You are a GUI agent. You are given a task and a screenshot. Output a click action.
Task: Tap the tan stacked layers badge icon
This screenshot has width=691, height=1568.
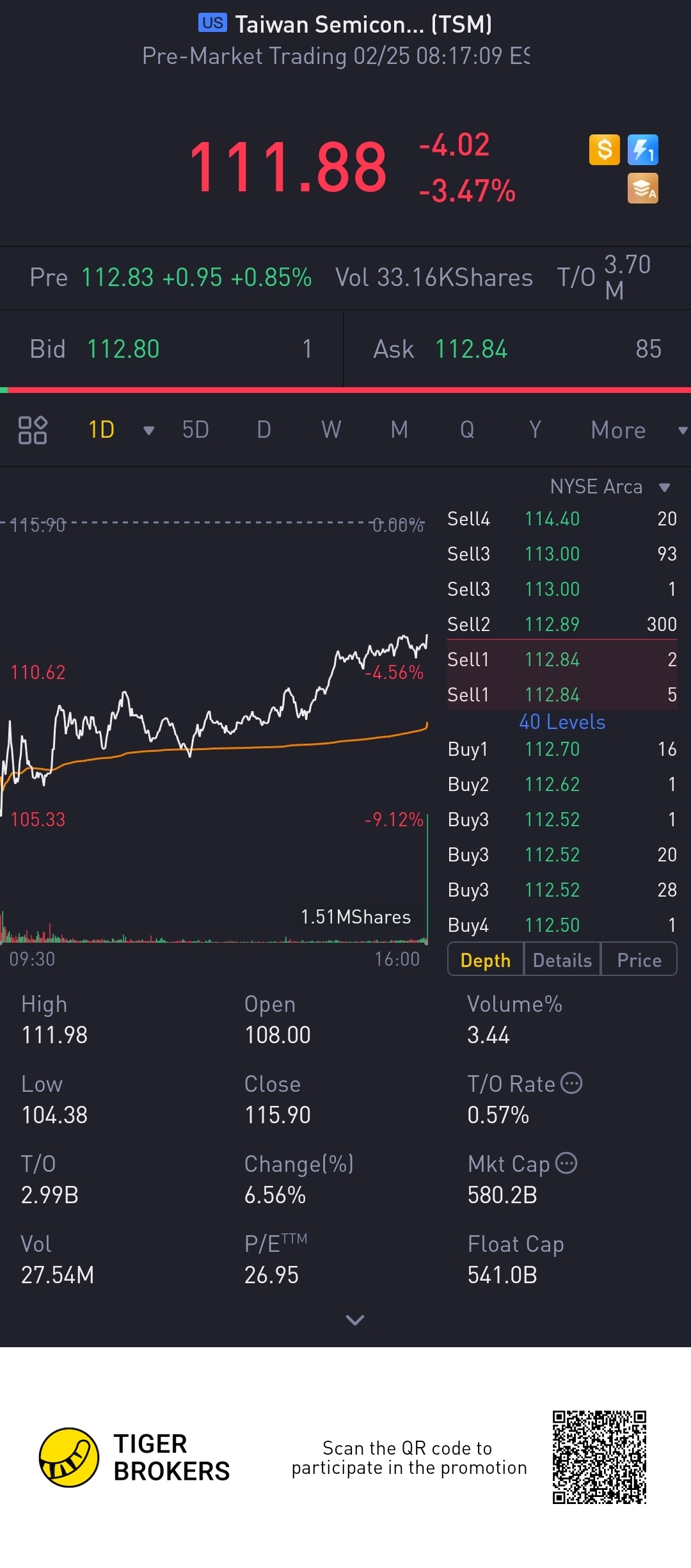point(642,189)
